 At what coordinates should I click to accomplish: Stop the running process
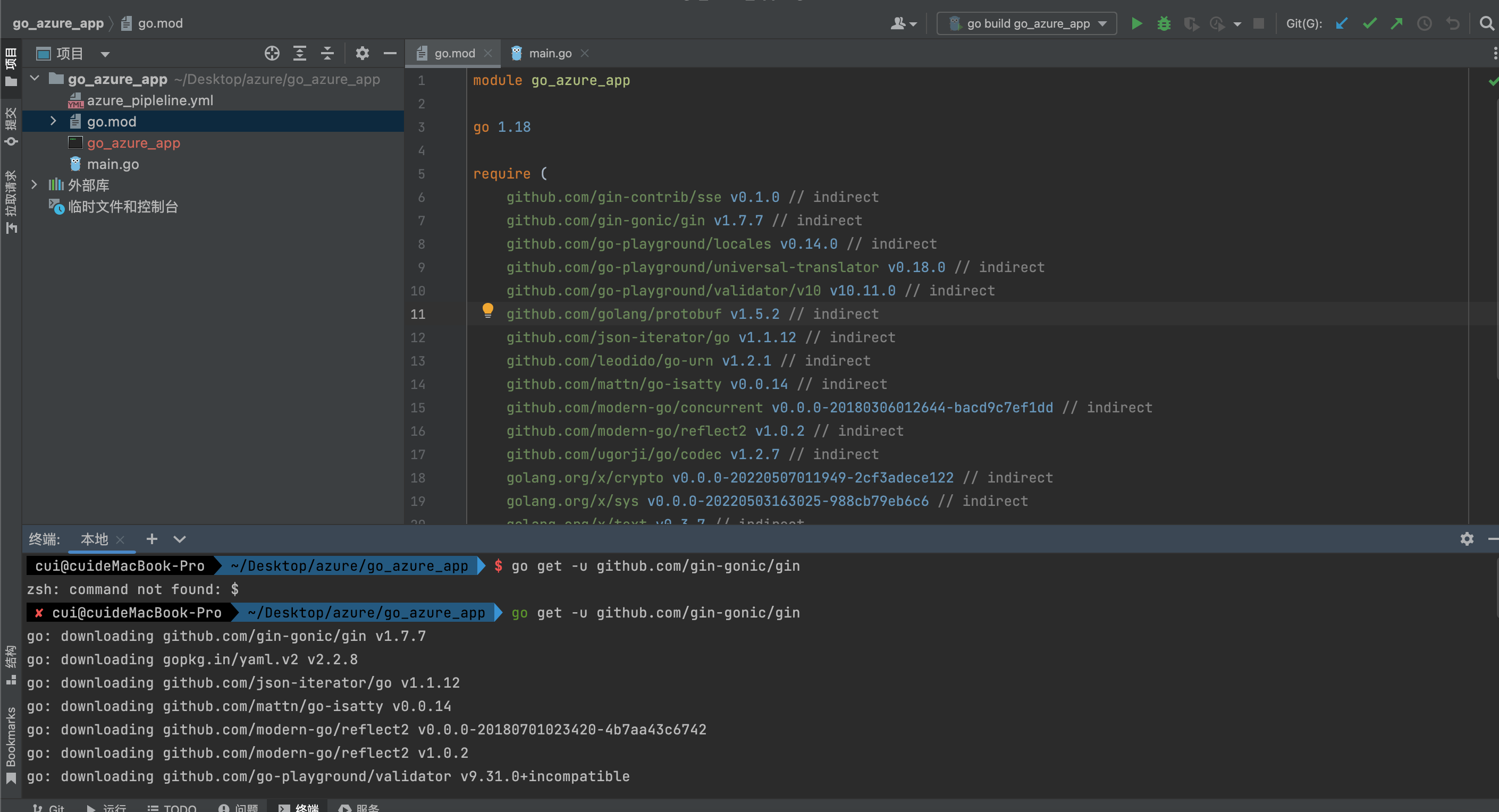point(1258,23)
